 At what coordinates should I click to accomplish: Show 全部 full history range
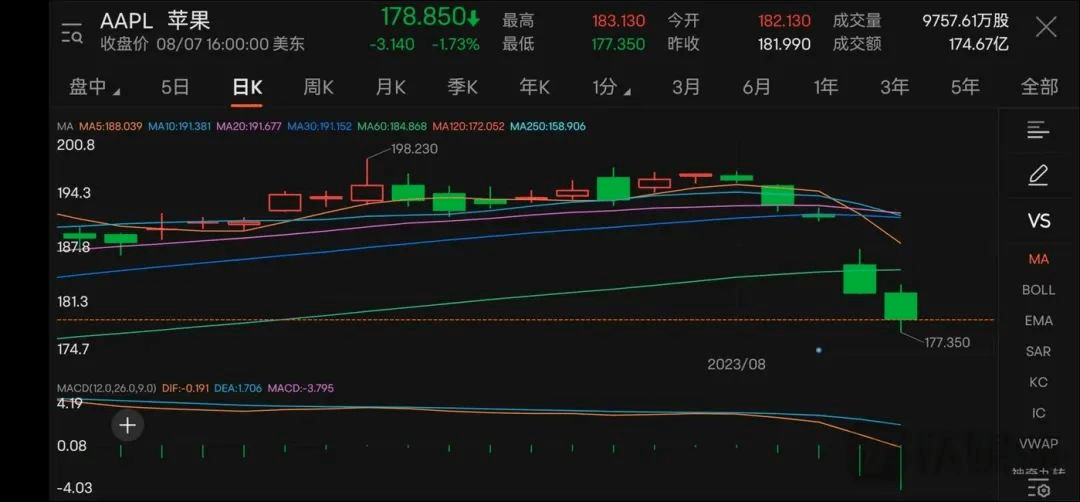pos(1038,87)
